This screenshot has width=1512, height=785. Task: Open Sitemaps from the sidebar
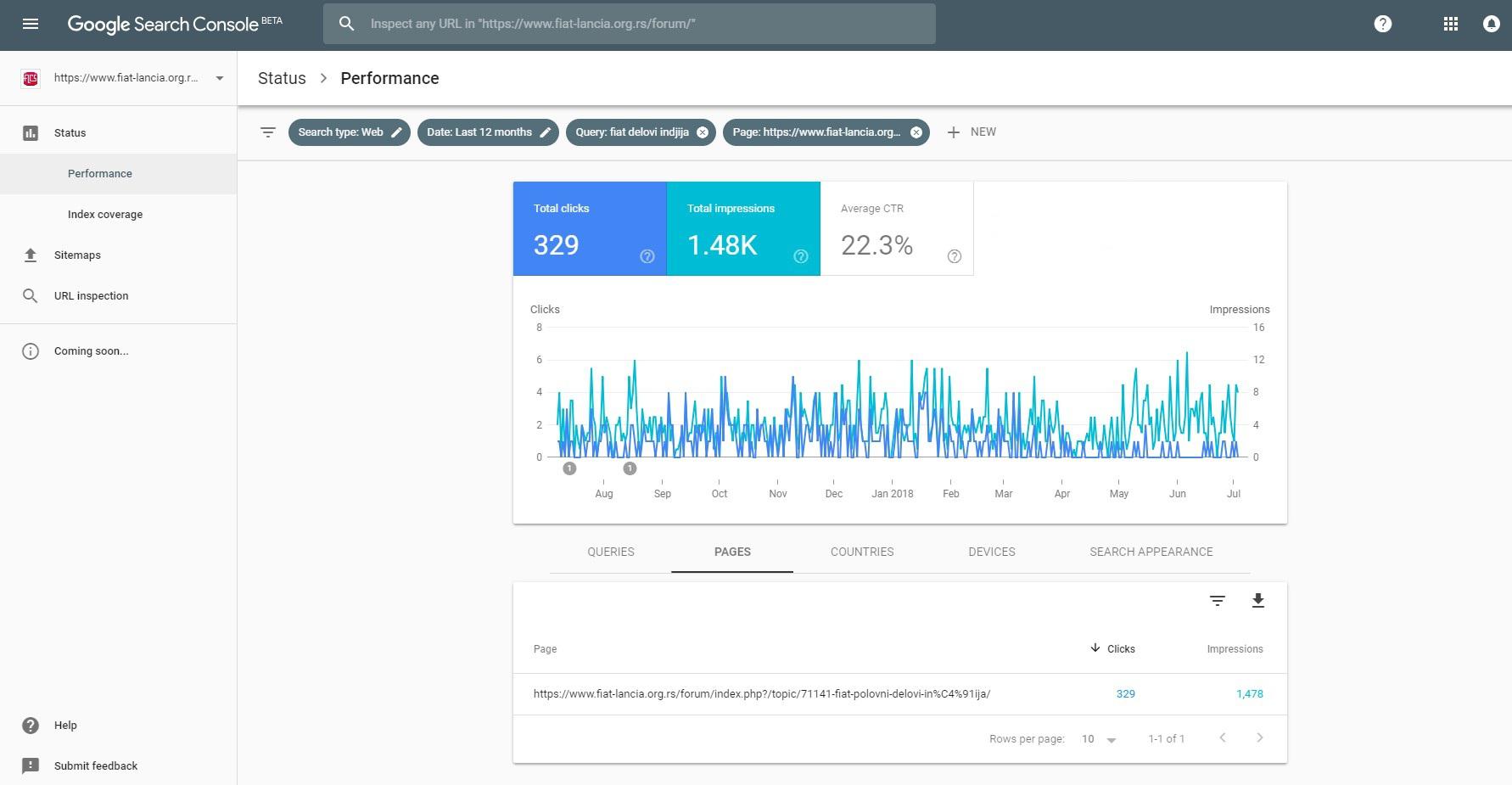coord(118,255)
